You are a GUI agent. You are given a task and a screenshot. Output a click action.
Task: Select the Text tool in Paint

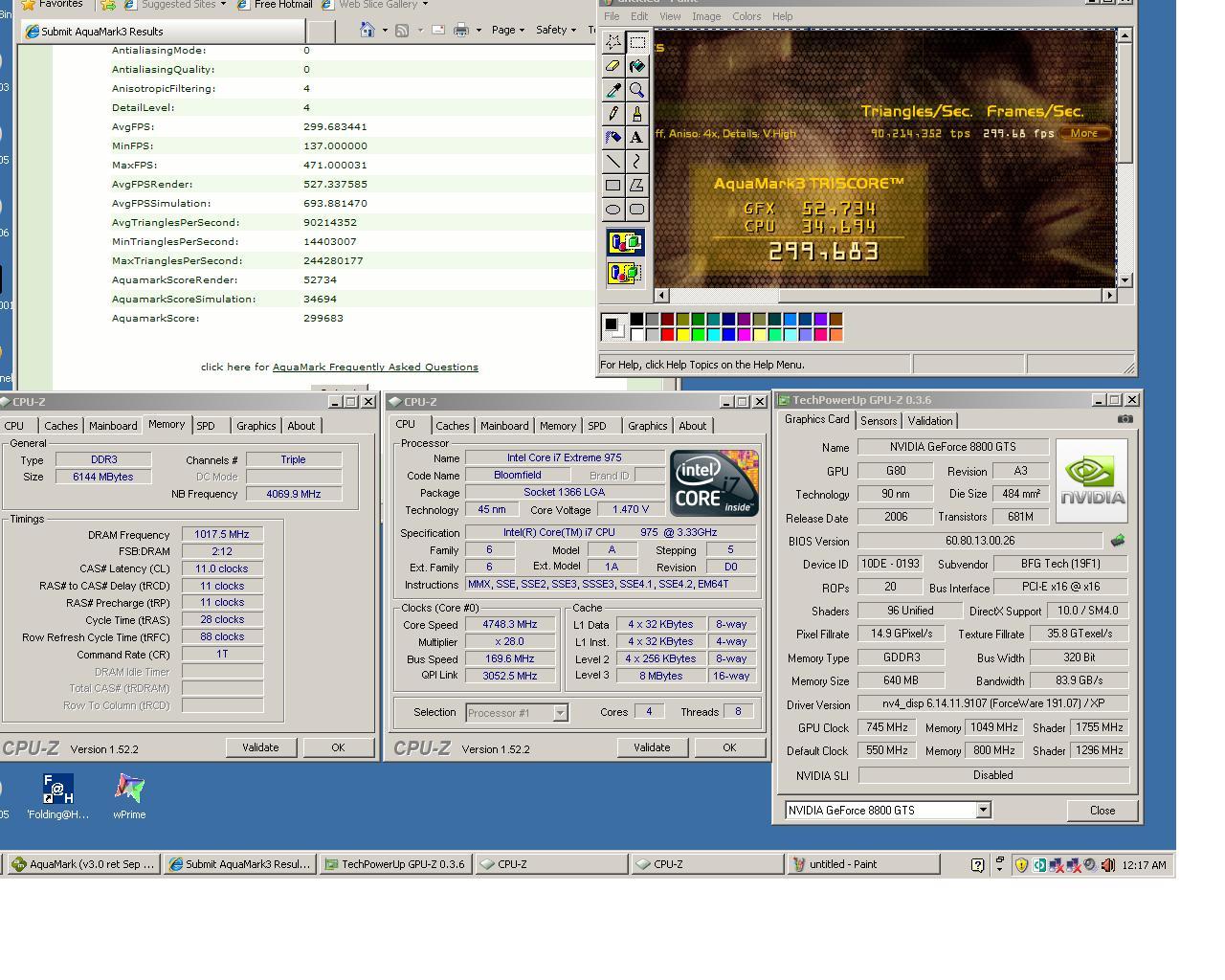pyautogui.click(x=636, y=138)
